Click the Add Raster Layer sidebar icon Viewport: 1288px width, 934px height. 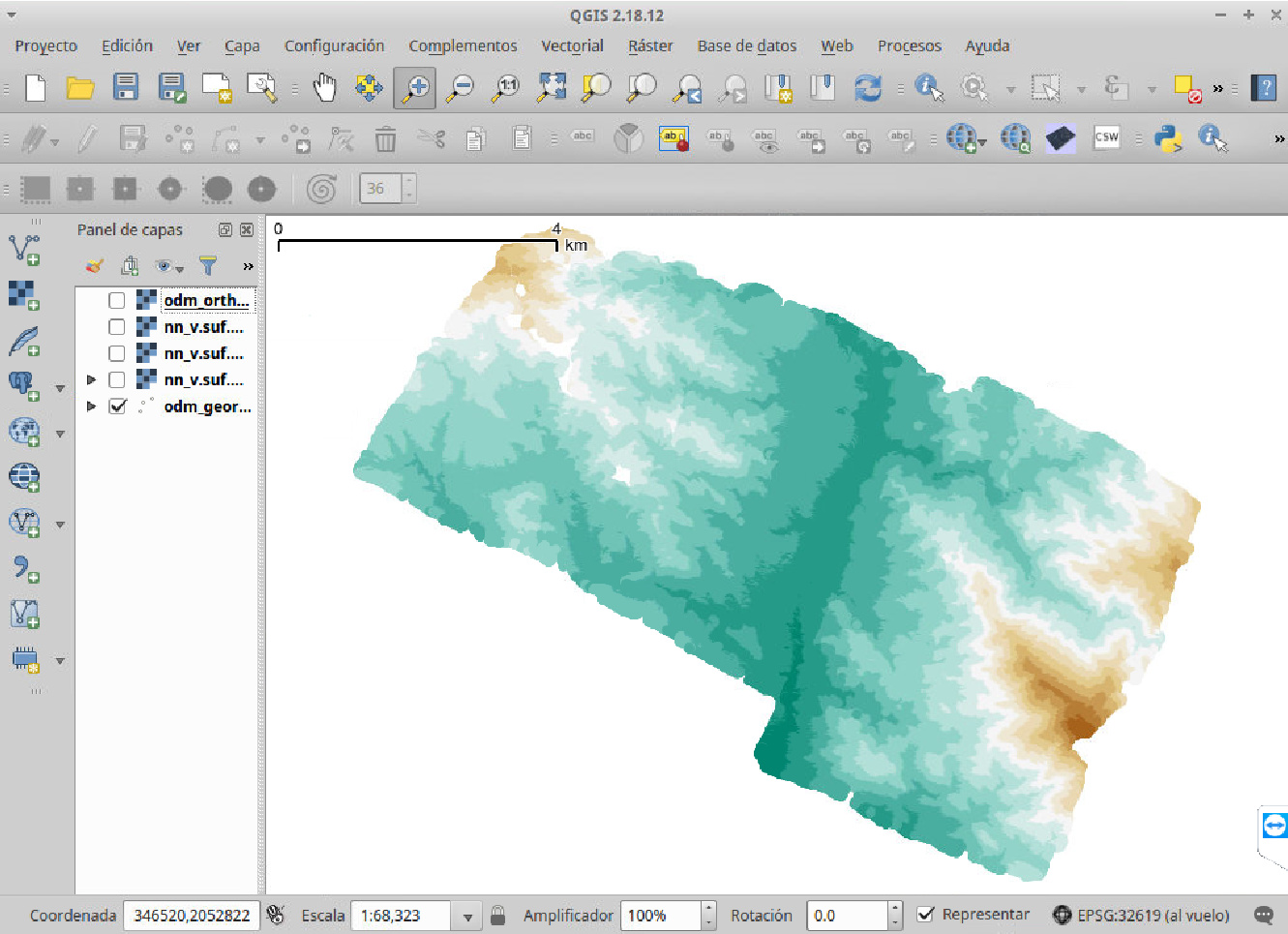23,294
